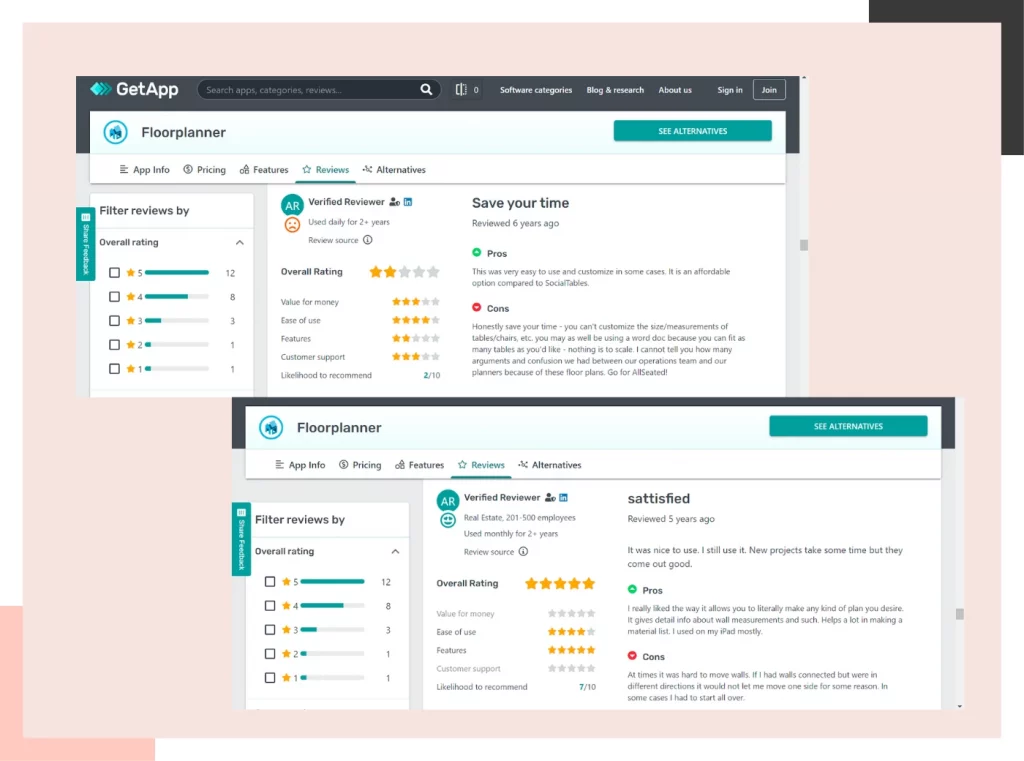Click the sad face sentiment icon
Viewport: 1024px width, 761px height.
pyautogui.click(x=292, y=225)
